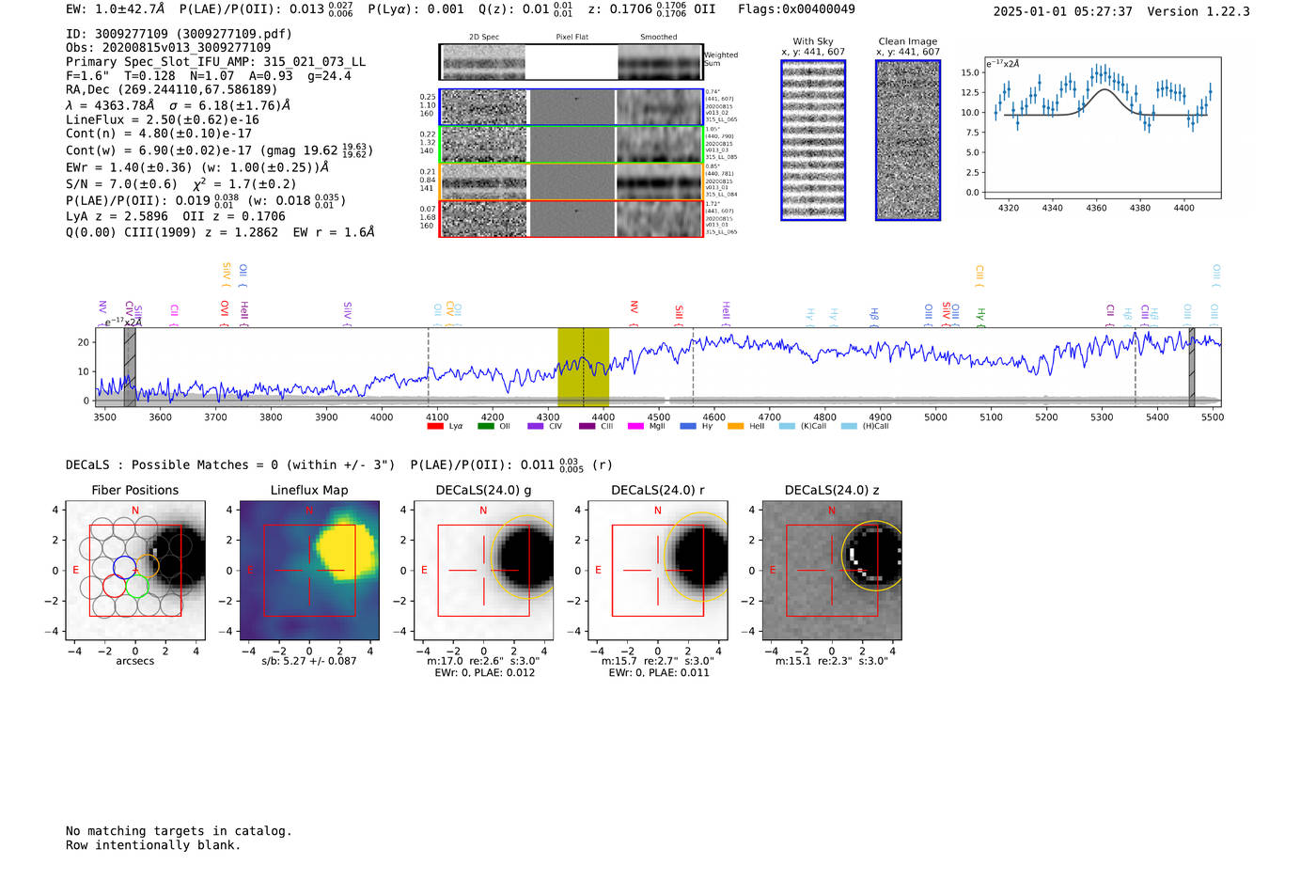Click the green OII legend swatch

click(485, 427)
